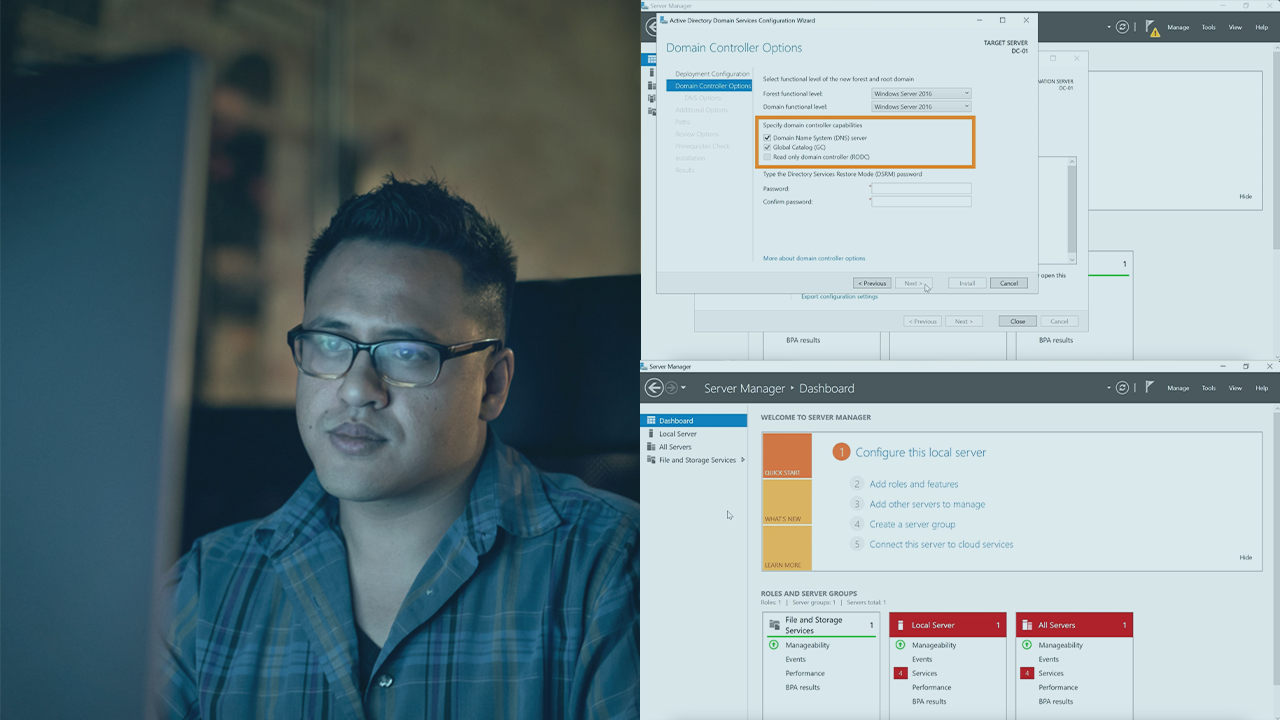Click red Services alert badge in Local Server tile
This screenshot has height=720, width=1280.
899,673
